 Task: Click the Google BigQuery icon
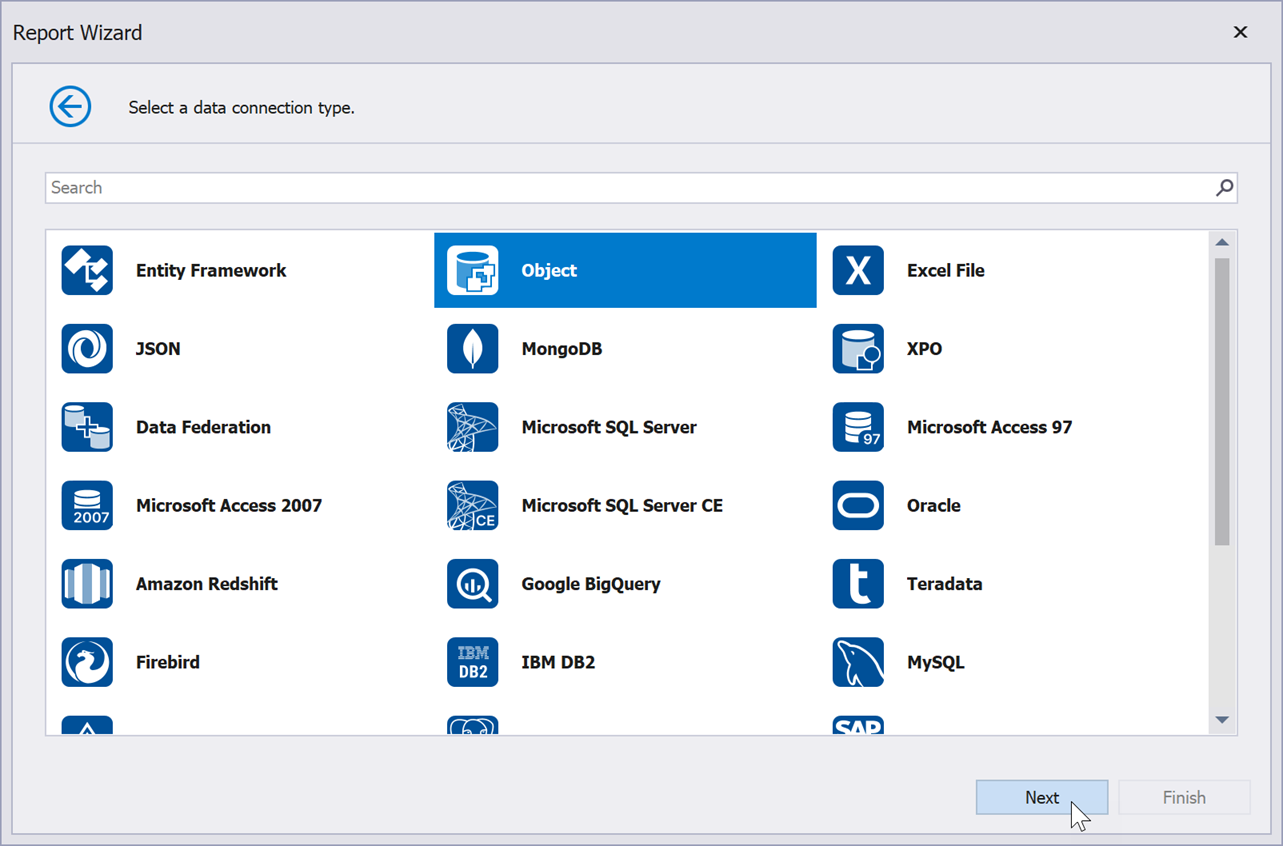tap(472, 583)
